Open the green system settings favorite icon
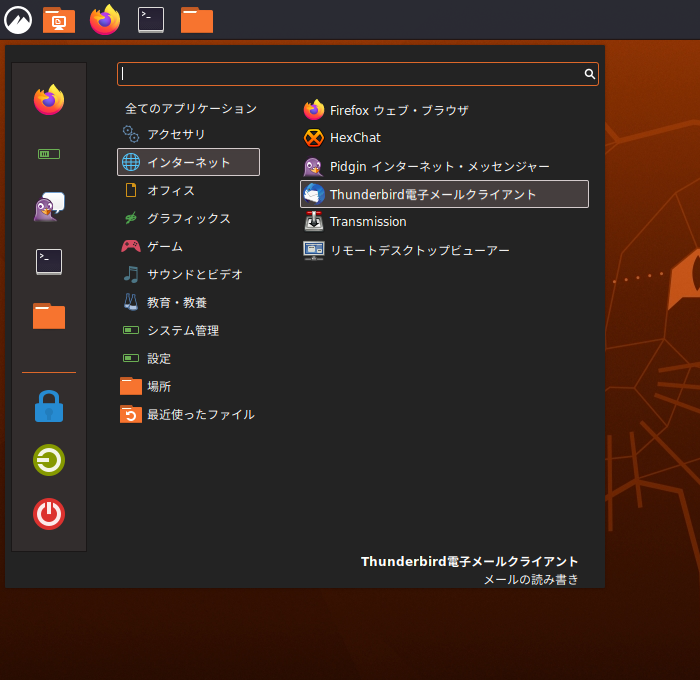Viewport: 700px width, 680px height. 49,154
